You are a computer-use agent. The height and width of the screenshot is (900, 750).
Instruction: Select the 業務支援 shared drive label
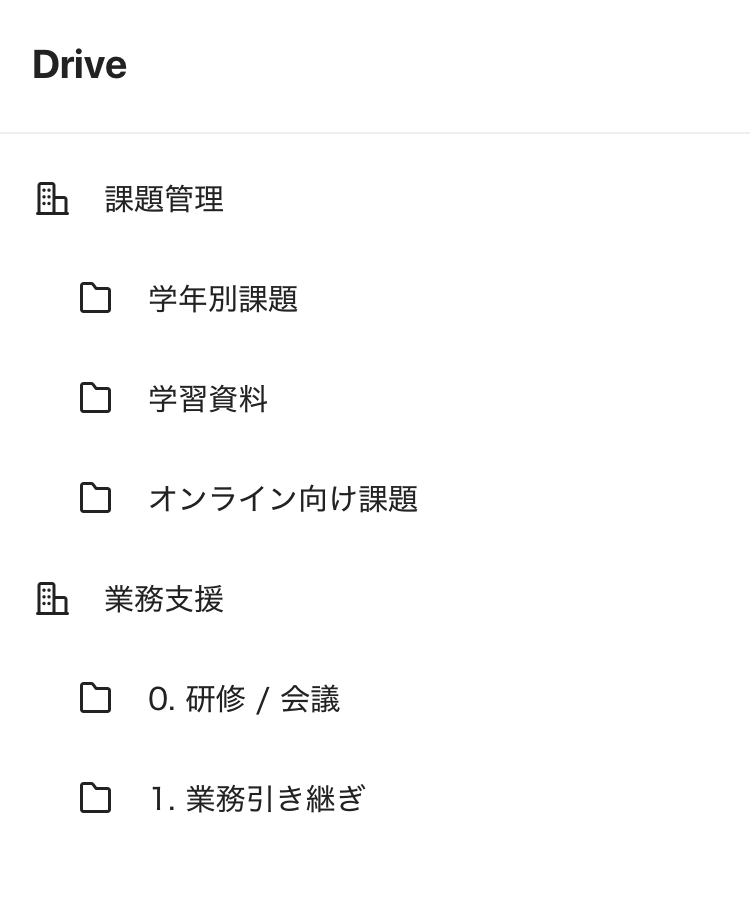click(164, 599)
